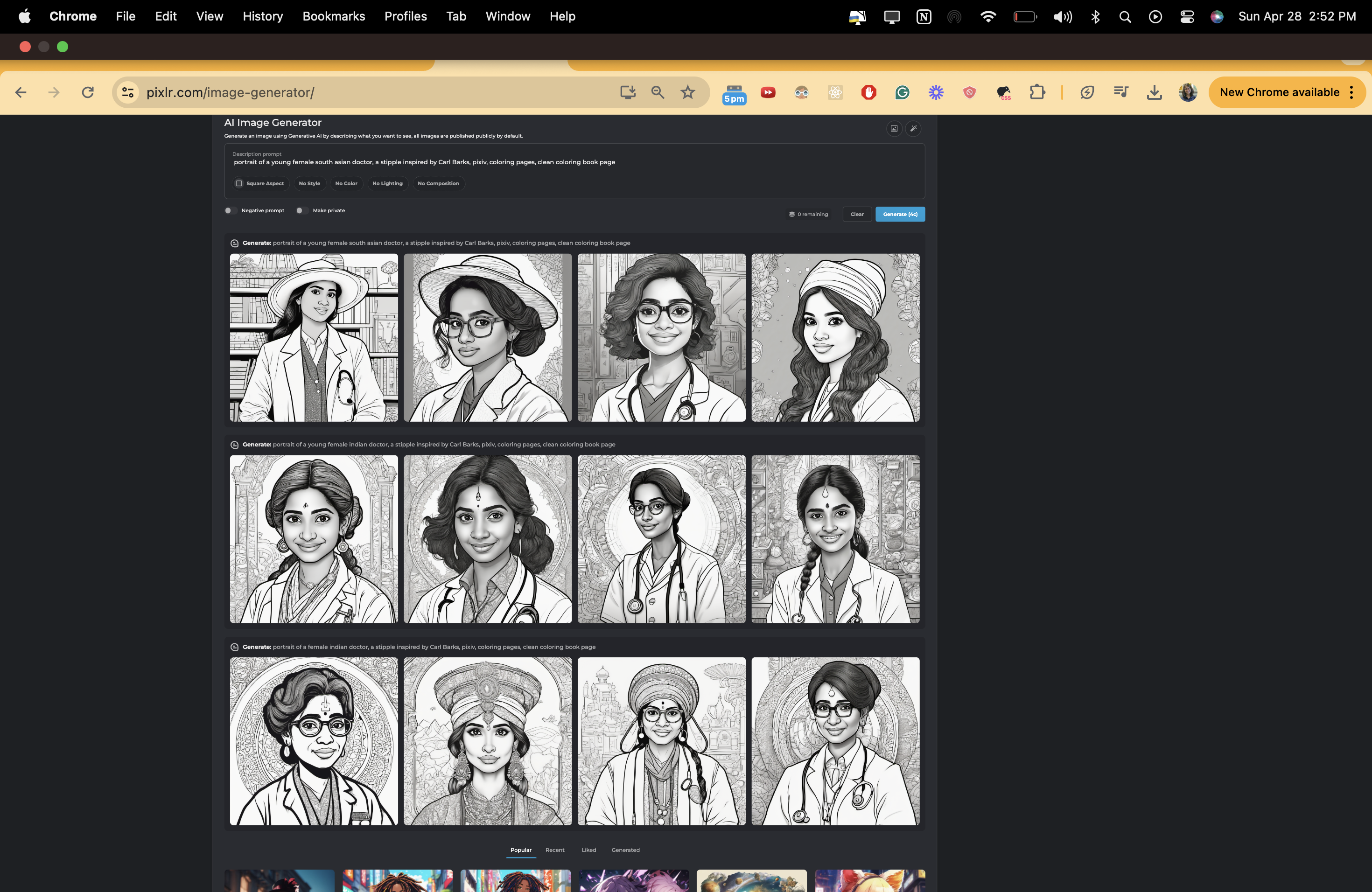The image size is (1372, 892).
Task: Click the magic wand icon at top right
Action: (x=913, y=128)
